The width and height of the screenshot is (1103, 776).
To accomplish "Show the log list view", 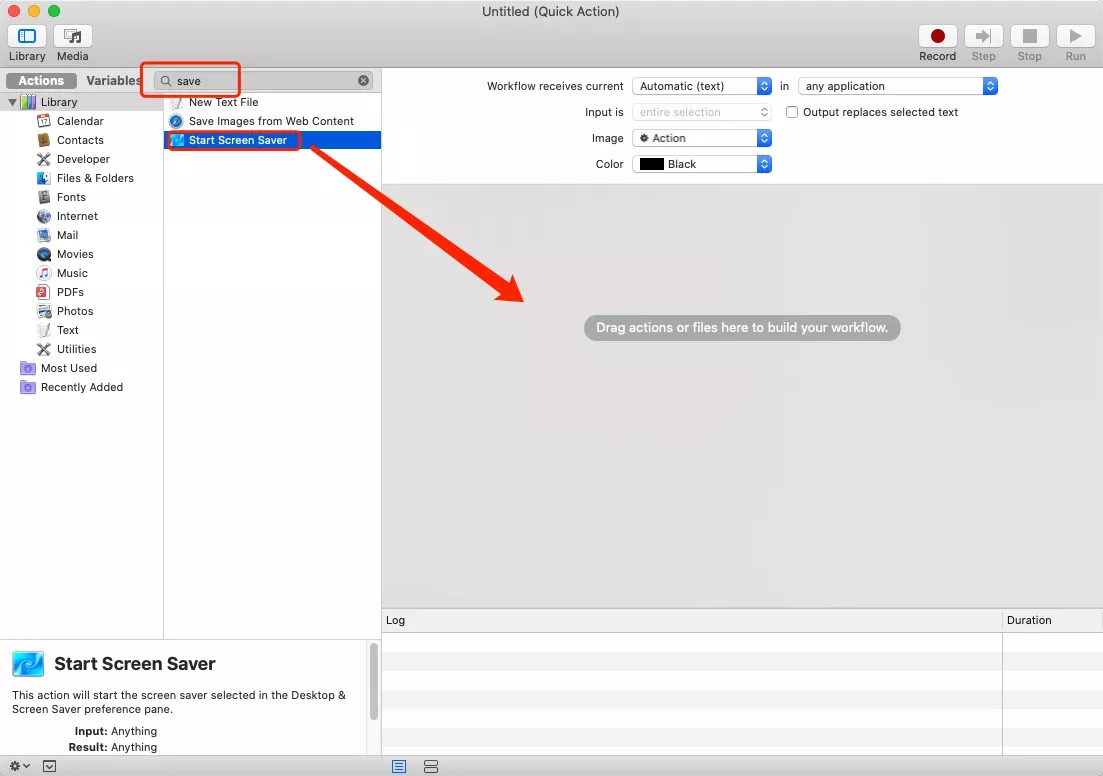I will click(x=399, y=766).
